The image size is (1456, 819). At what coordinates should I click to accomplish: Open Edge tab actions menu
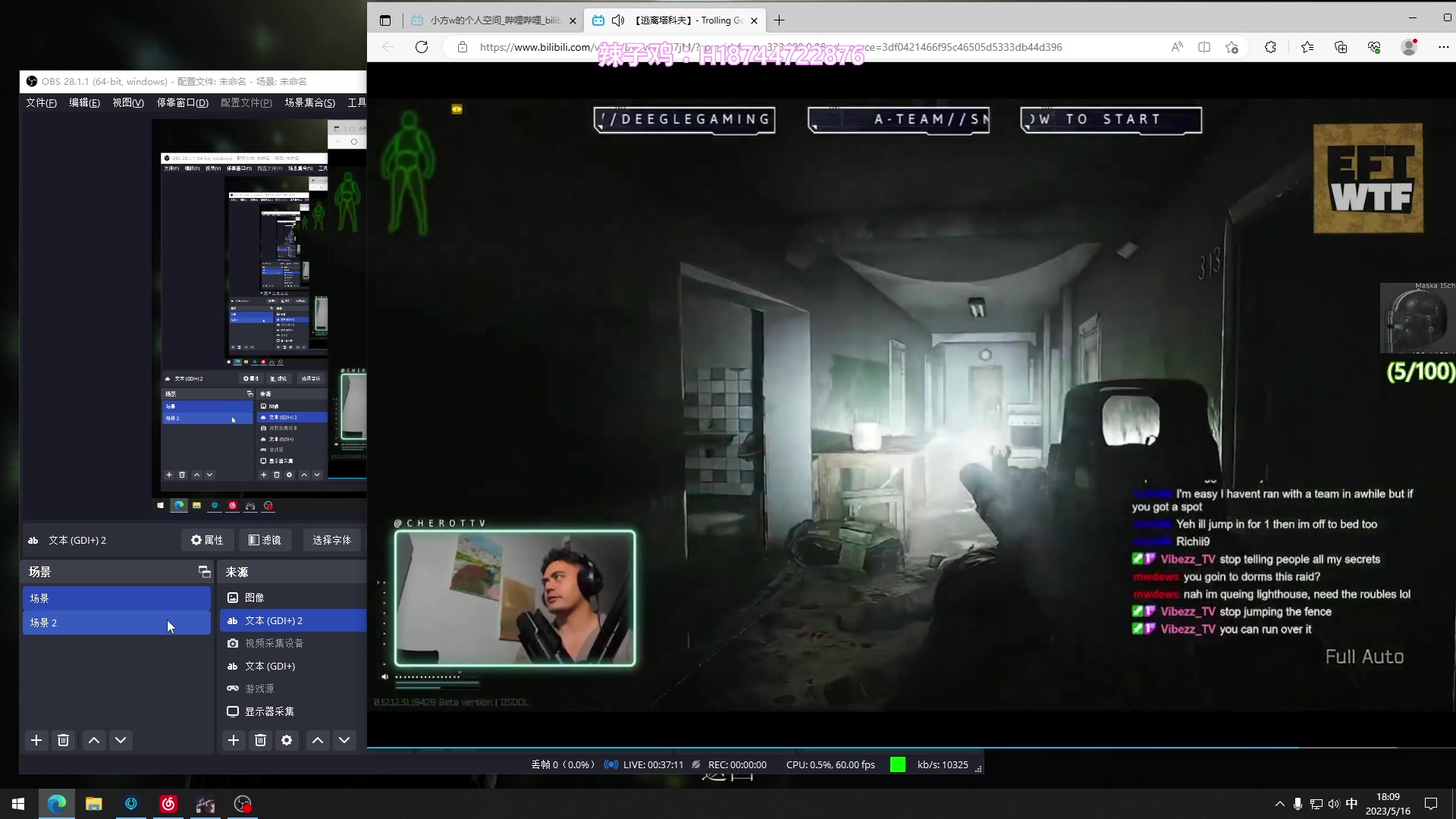pyautogui.click(x=385, y=20)
